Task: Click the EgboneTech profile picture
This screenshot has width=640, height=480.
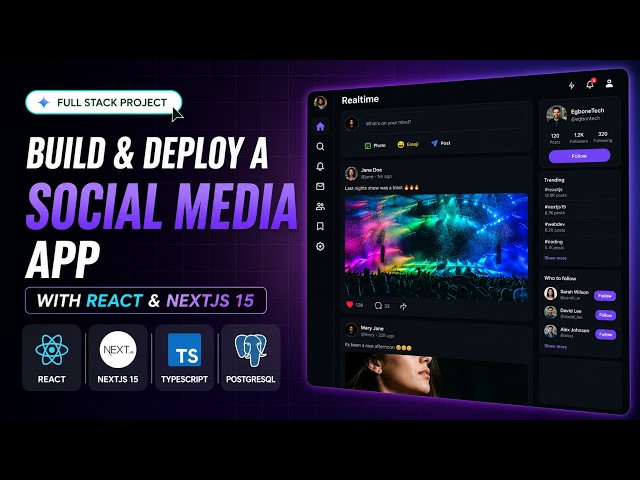Action: pos(556,115)
